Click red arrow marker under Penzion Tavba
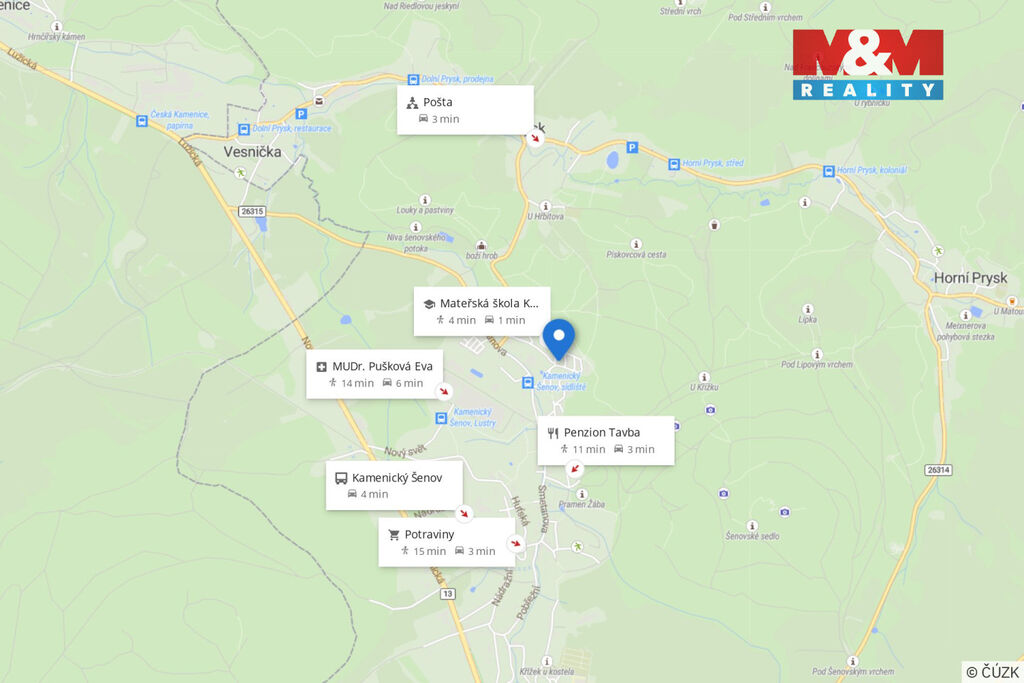 575,468
